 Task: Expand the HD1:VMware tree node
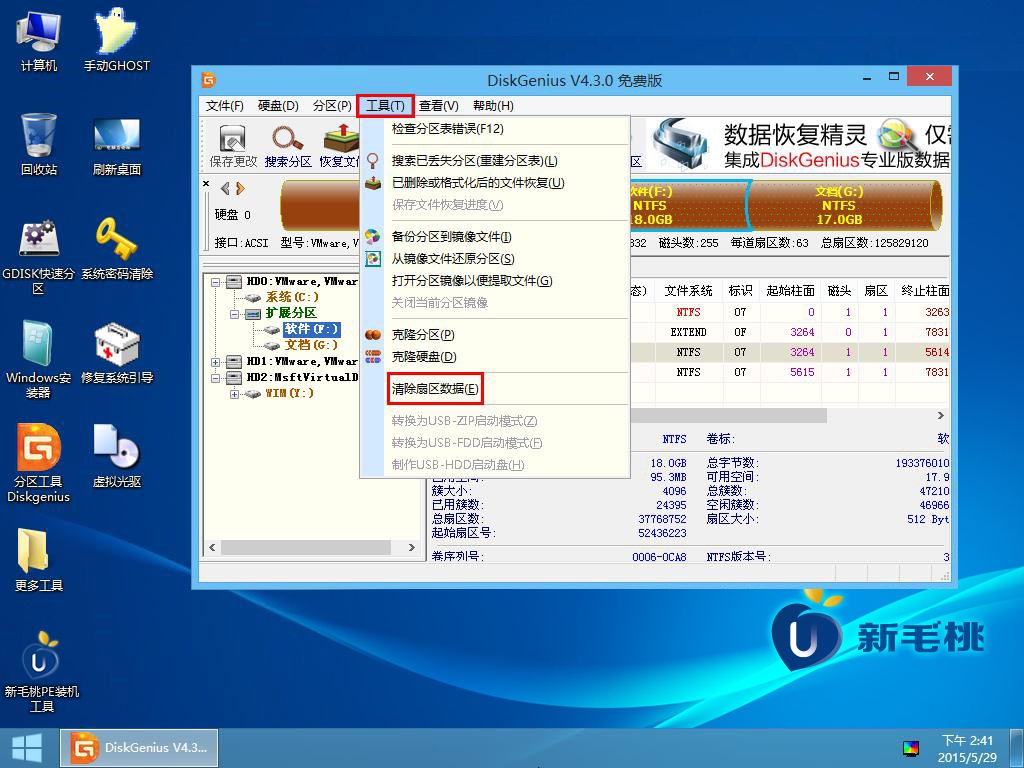click(215, 362)
